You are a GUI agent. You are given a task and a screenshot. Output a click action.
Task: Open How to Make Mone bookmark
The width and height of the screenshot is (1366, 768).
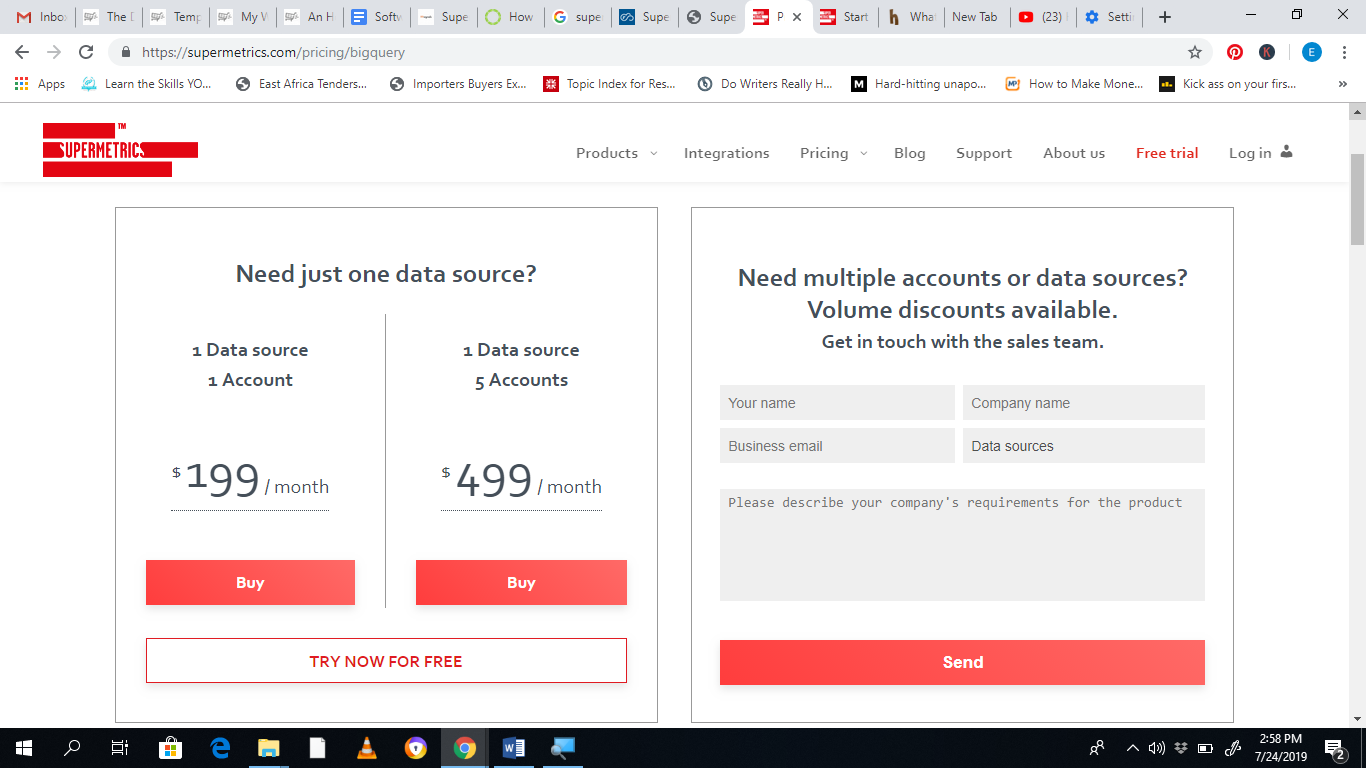(x=1074, y=84)
